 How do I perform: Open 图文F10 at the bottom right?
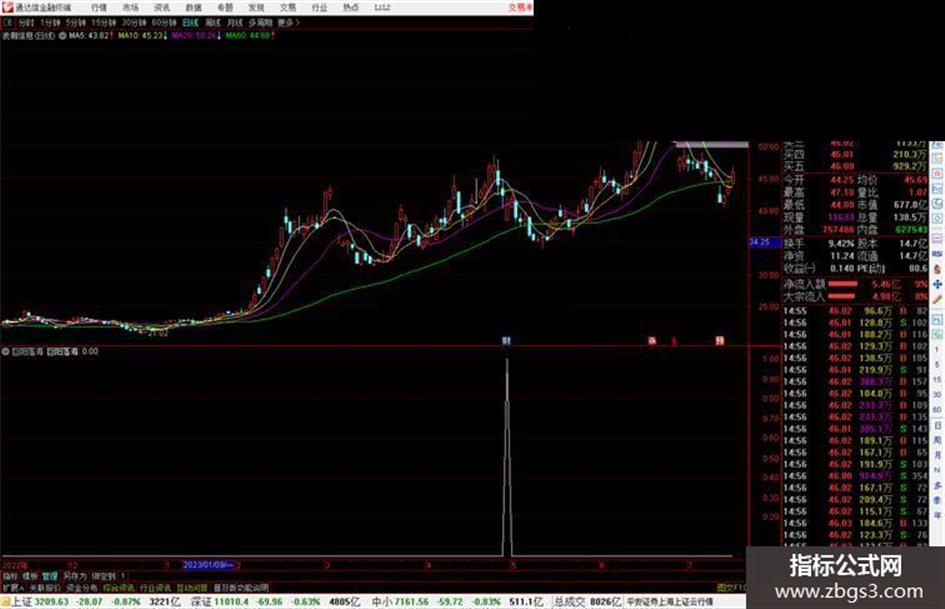[x=732, y=587]
